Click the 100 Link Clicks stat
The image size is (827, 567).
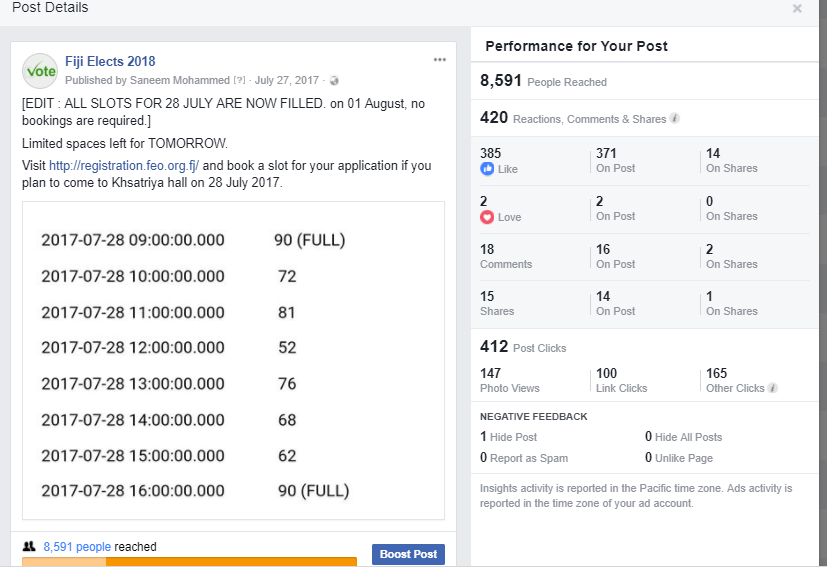[x=621, y=380]
